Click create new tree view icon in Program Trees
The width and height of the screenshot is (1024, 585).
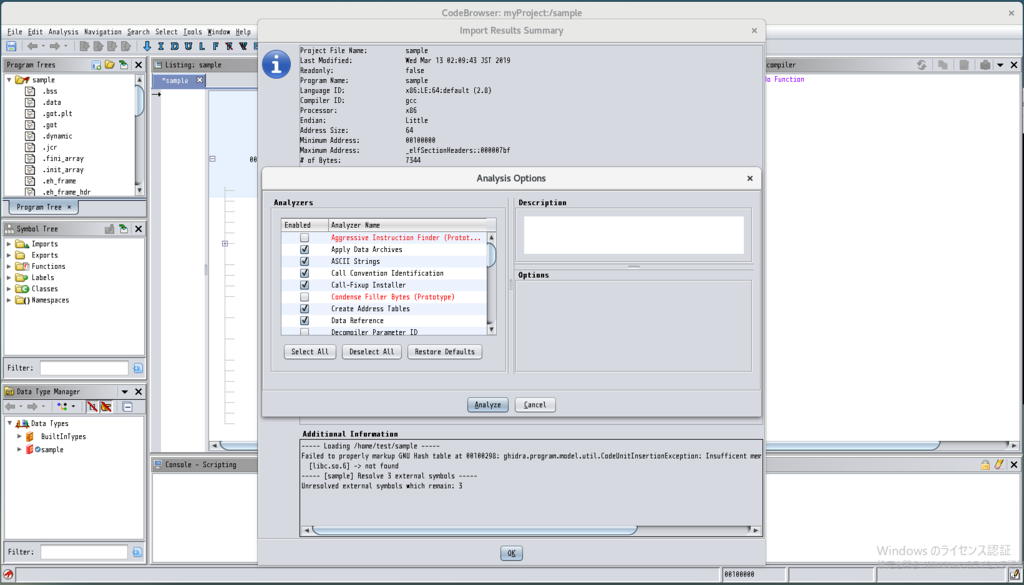[x=96, y=65]
